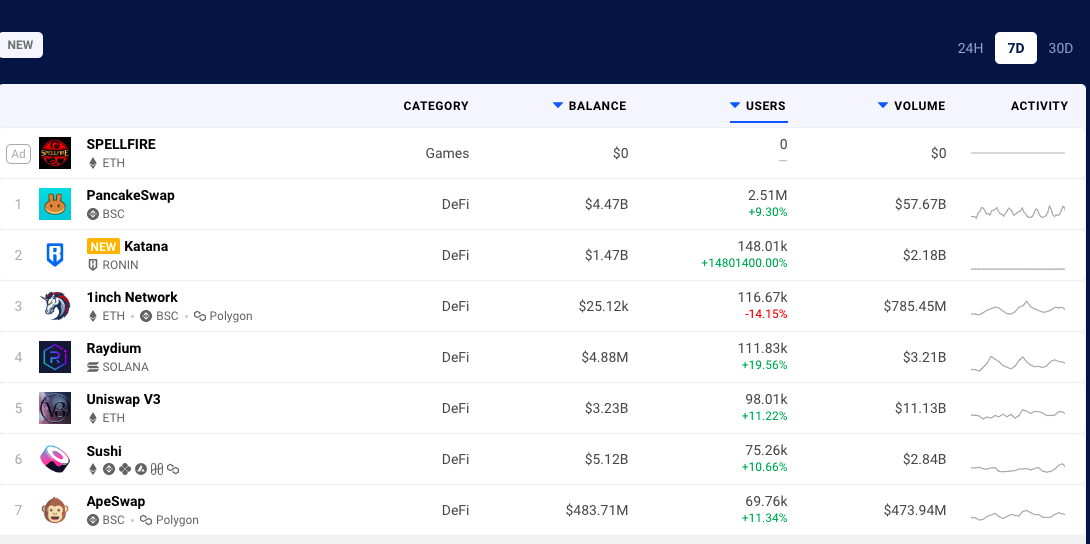Click the PancakeSwap activity sparkline
The image size is (1090, 544).
point(1018,211)
